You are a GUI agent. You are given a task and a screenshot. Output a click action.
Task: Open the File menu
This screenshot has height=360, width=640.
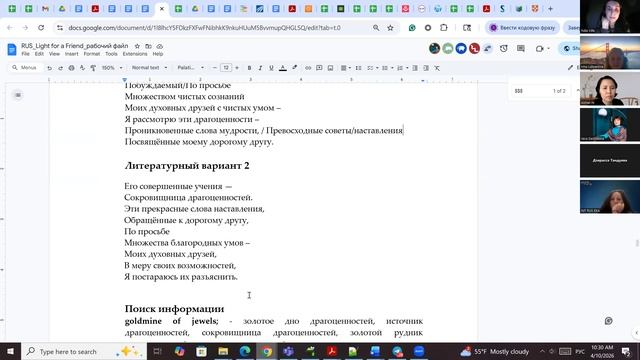pyautogui.click(x=25, y=54)
